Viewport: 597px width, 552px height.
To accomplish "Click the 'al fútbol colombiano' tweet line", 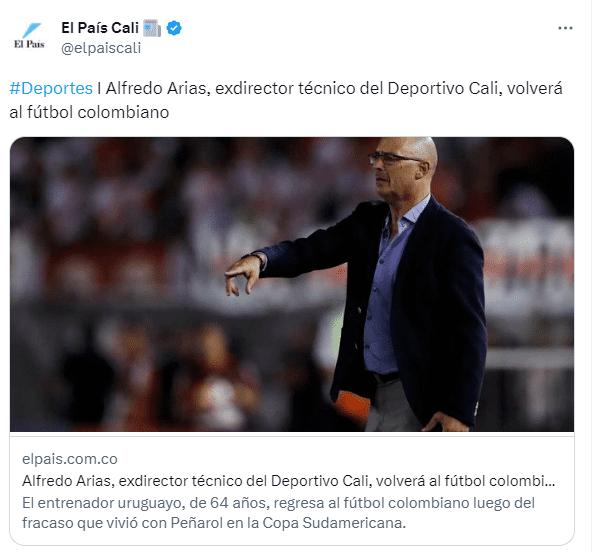I will (x=89, y=112).
